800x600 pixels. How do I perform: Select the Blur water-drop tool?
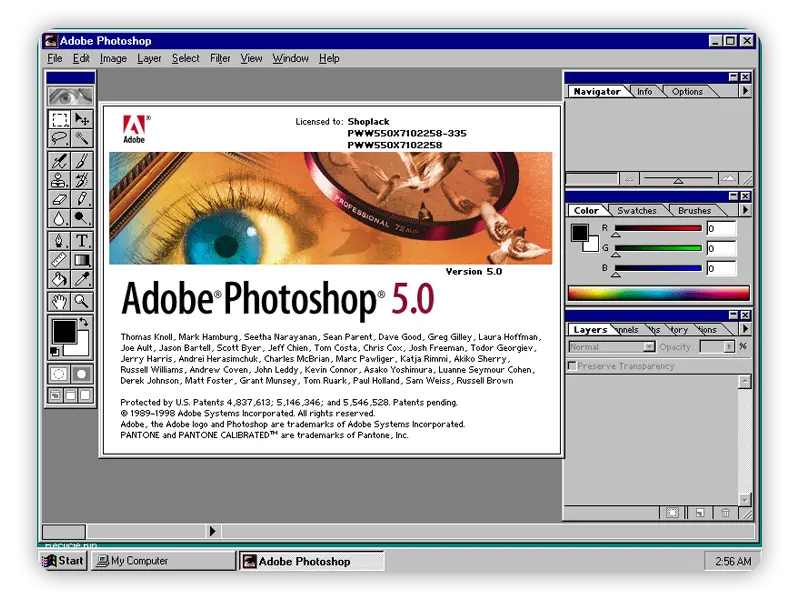click(59, 218)
